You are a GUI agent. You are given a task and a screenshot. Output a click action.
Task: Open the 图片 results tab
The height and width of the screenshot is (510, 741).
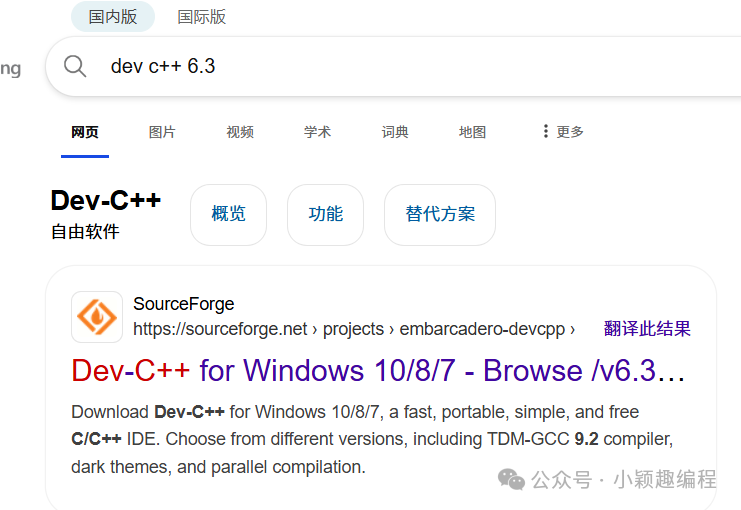tap(162, 132)
